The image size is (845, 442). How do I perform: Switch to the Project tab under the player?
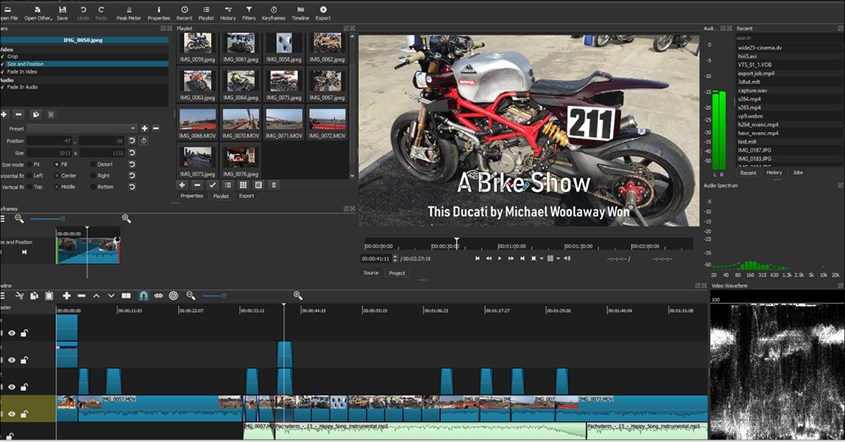tap(397, 272)
